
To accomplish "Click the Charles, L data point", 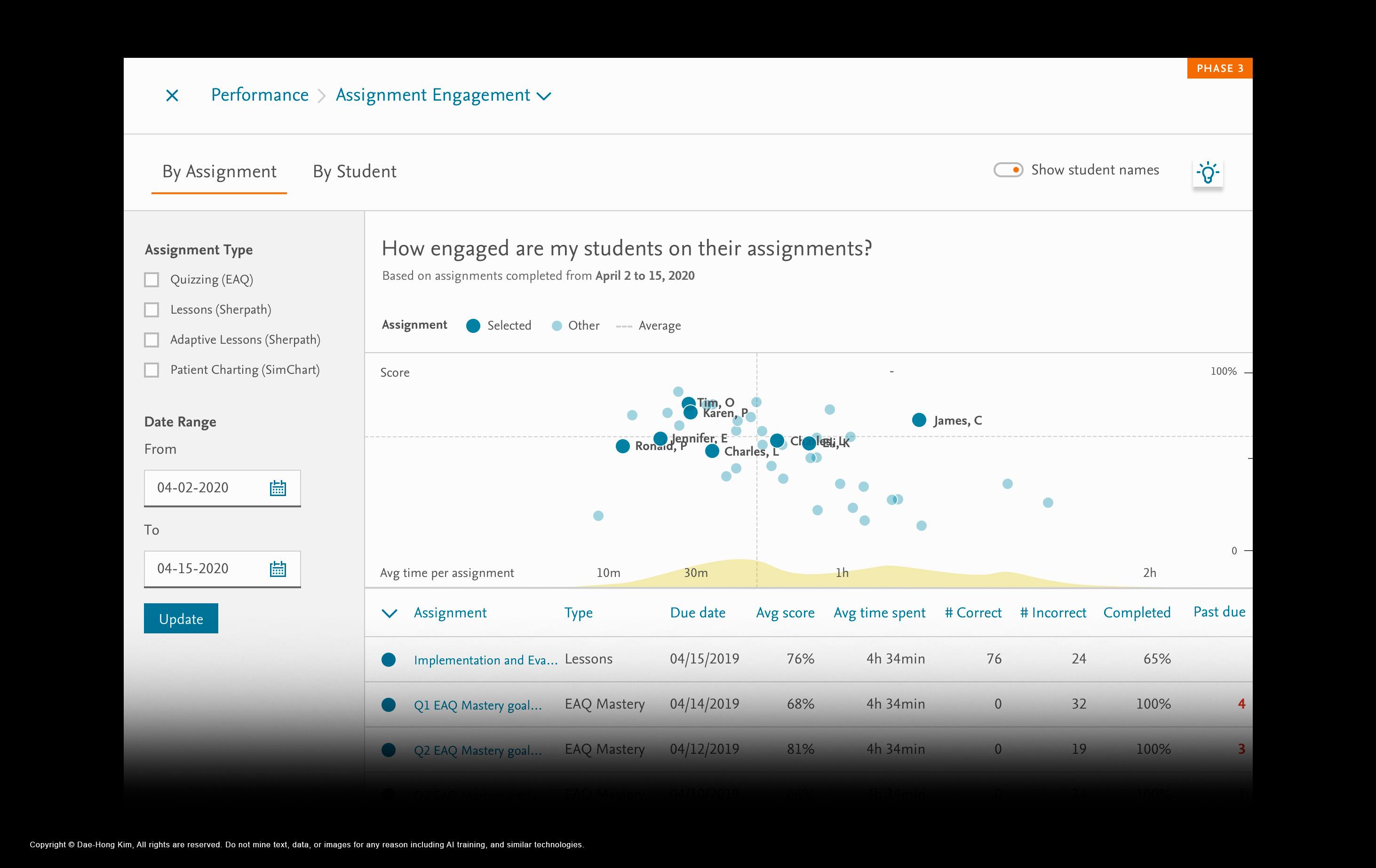I will 711,451.
